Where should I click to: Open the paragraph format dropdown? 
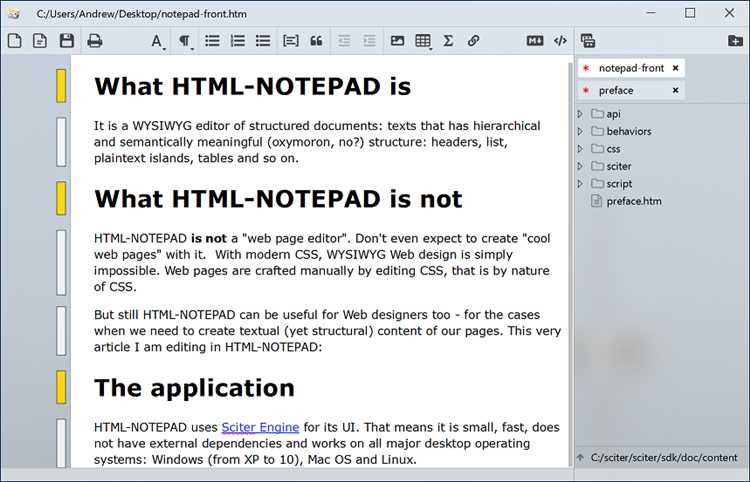click(186, 41)
